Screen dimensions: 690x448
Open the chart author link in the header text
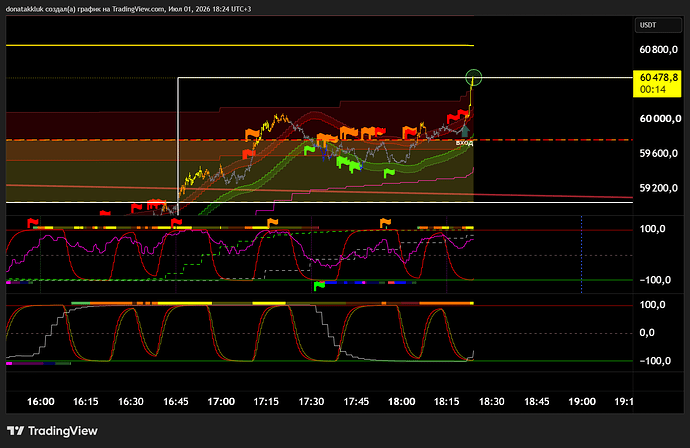pyautogui.click(x=25, y=9)
